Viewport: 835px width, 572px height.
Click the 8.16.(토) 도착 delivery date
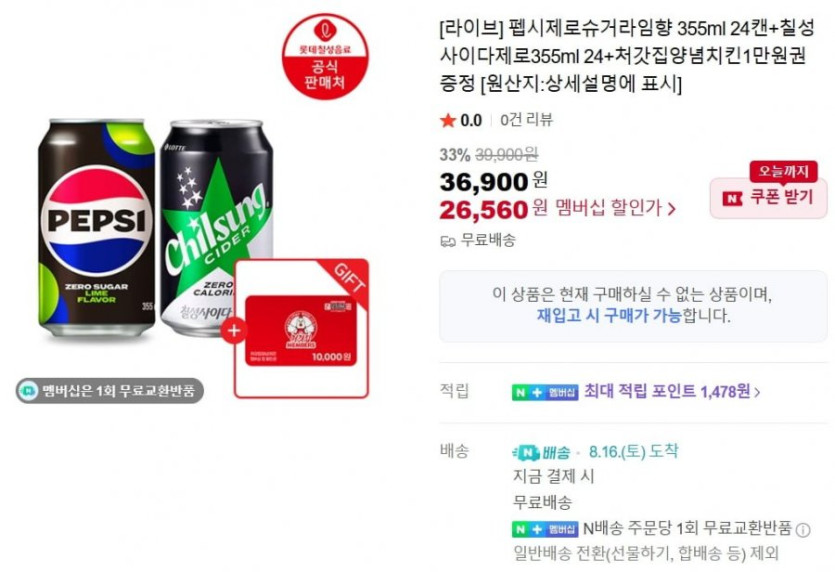click(633, 452)
